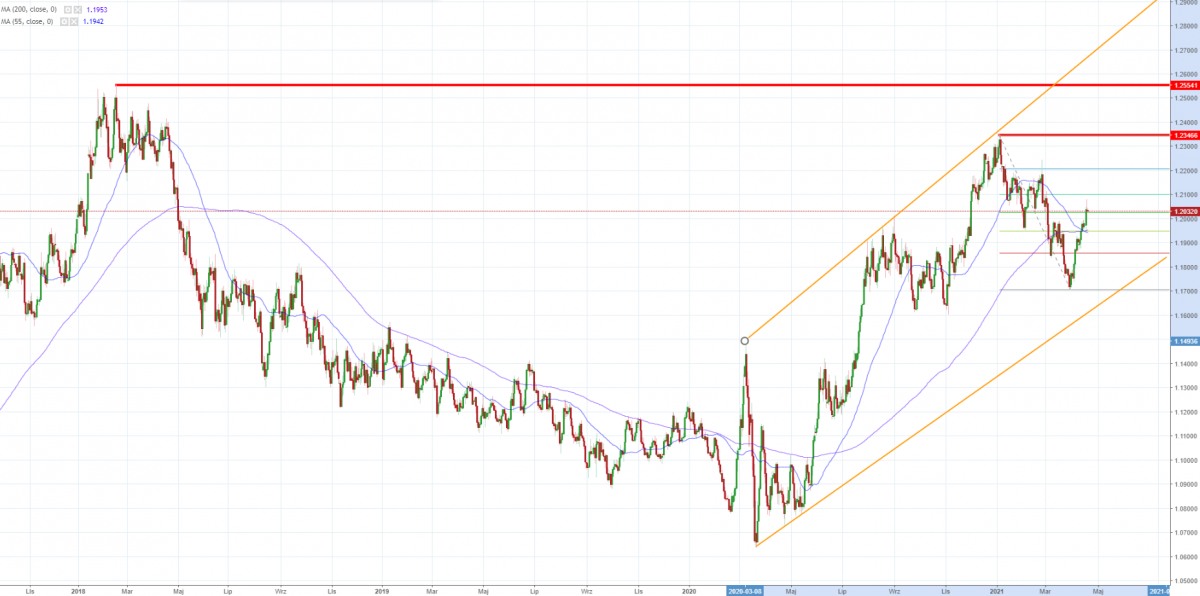
Task: Select the channel anchor circle near 1.149
Action: click(x=744, y=341)
